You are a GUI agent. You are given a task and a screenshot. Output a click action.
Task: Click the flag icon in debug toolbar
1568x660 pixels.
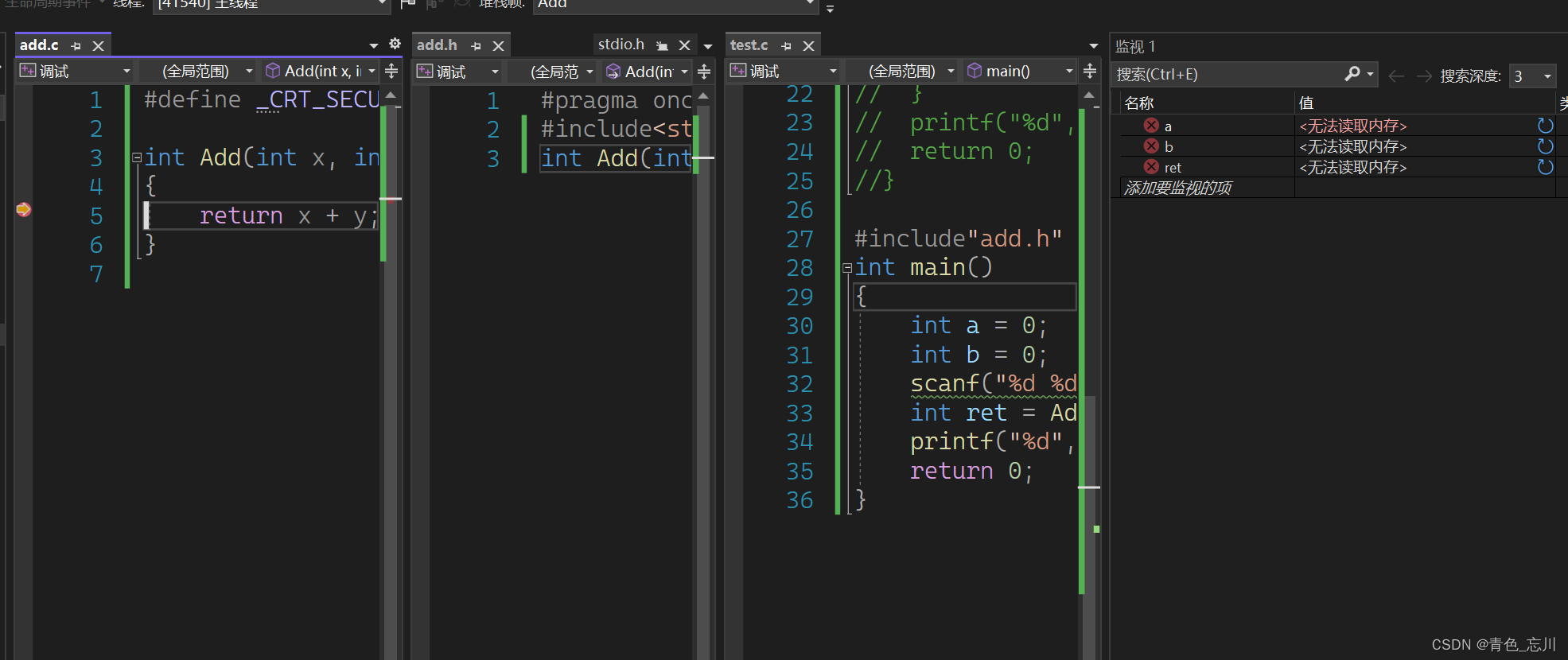coord(408,4)
